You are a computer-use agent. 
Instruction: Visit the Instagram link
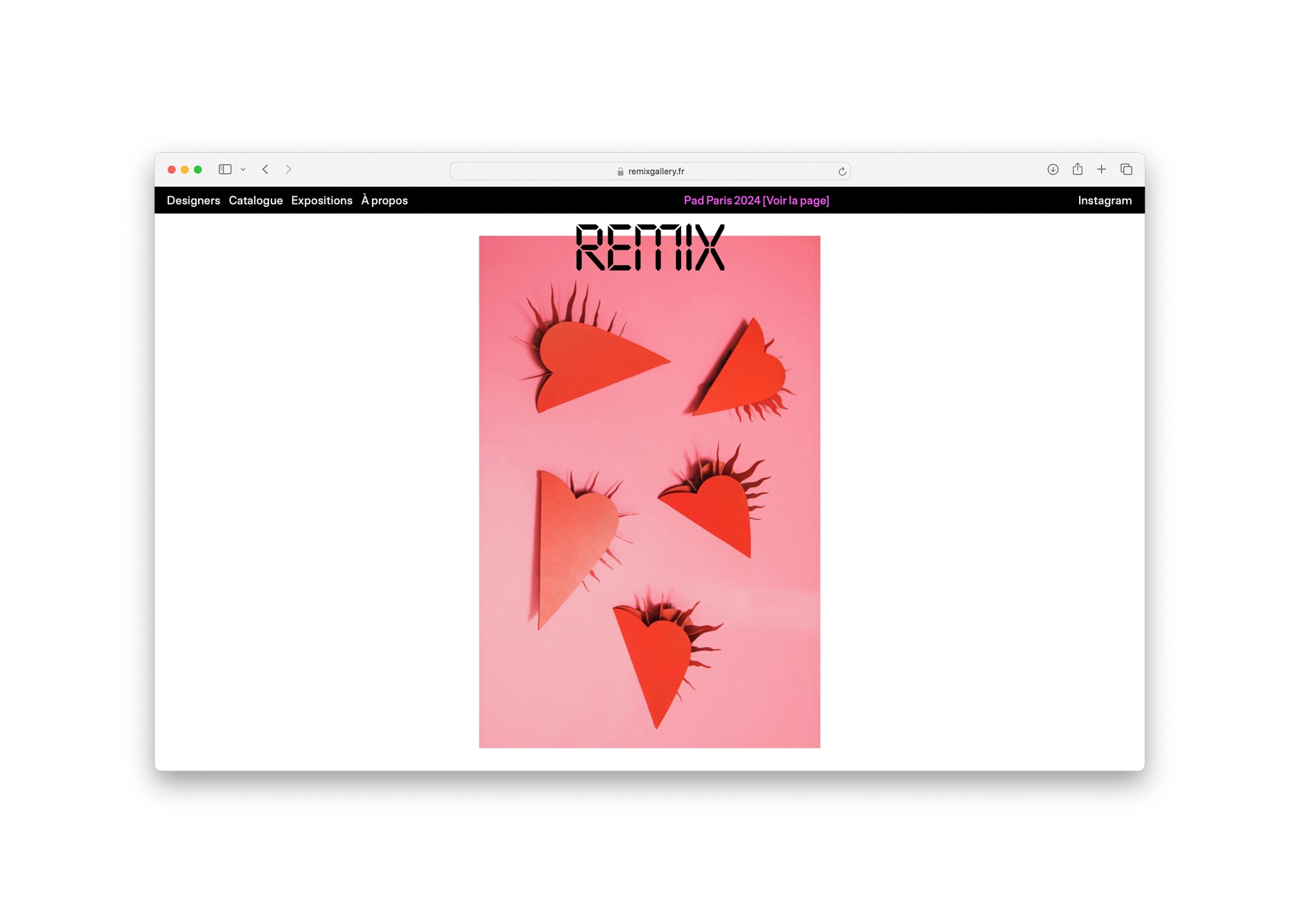coord(1104,200)
